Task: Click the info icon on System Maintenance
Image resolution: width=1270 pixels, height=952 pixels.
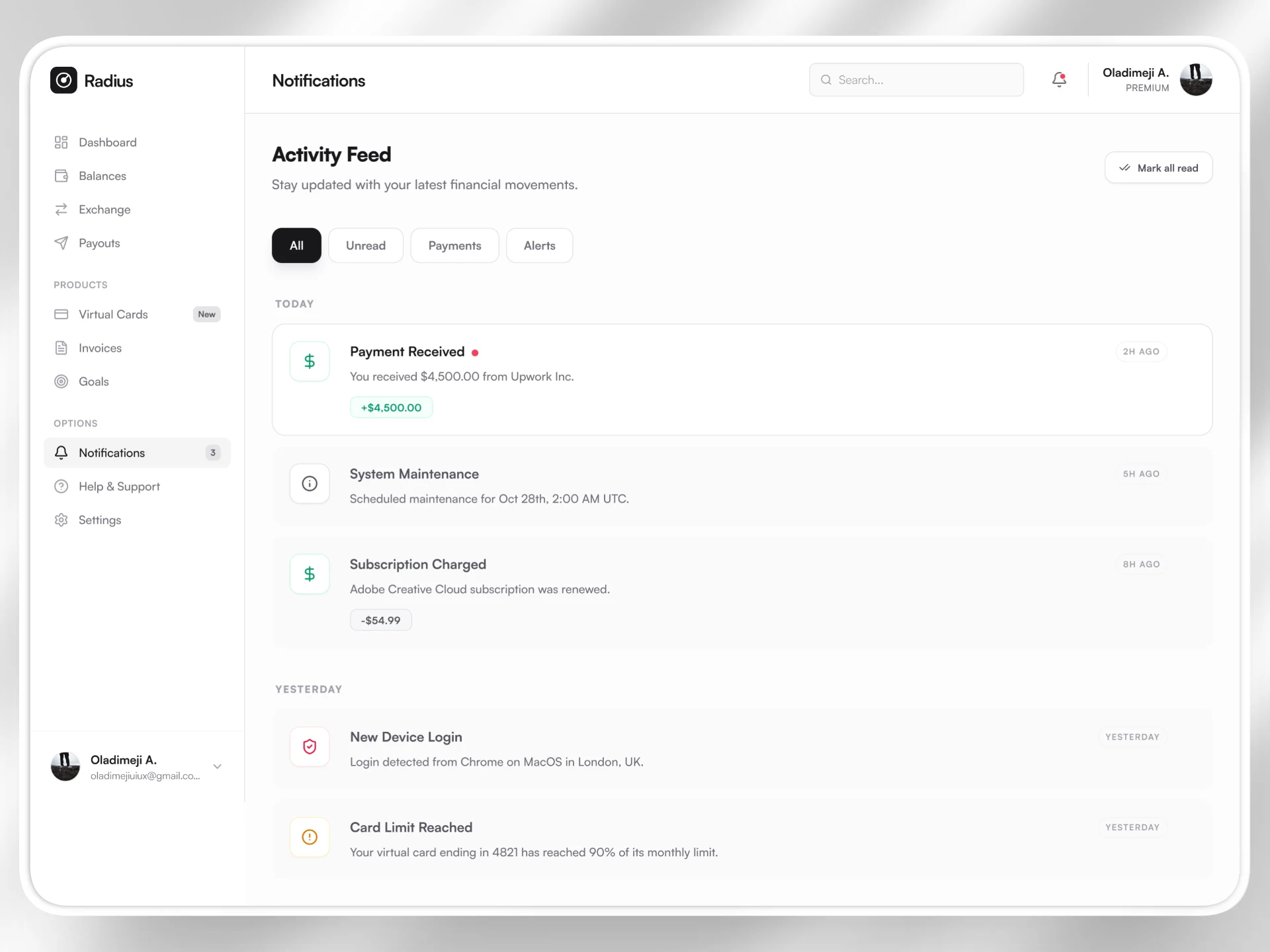Action: point(310,484)
